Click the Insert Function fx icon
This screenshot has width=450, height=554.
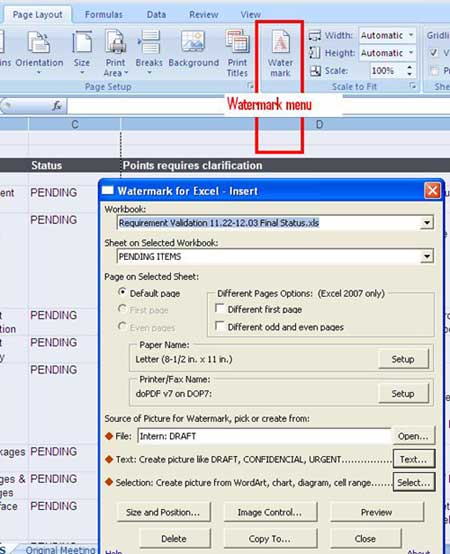pos(57,105)
